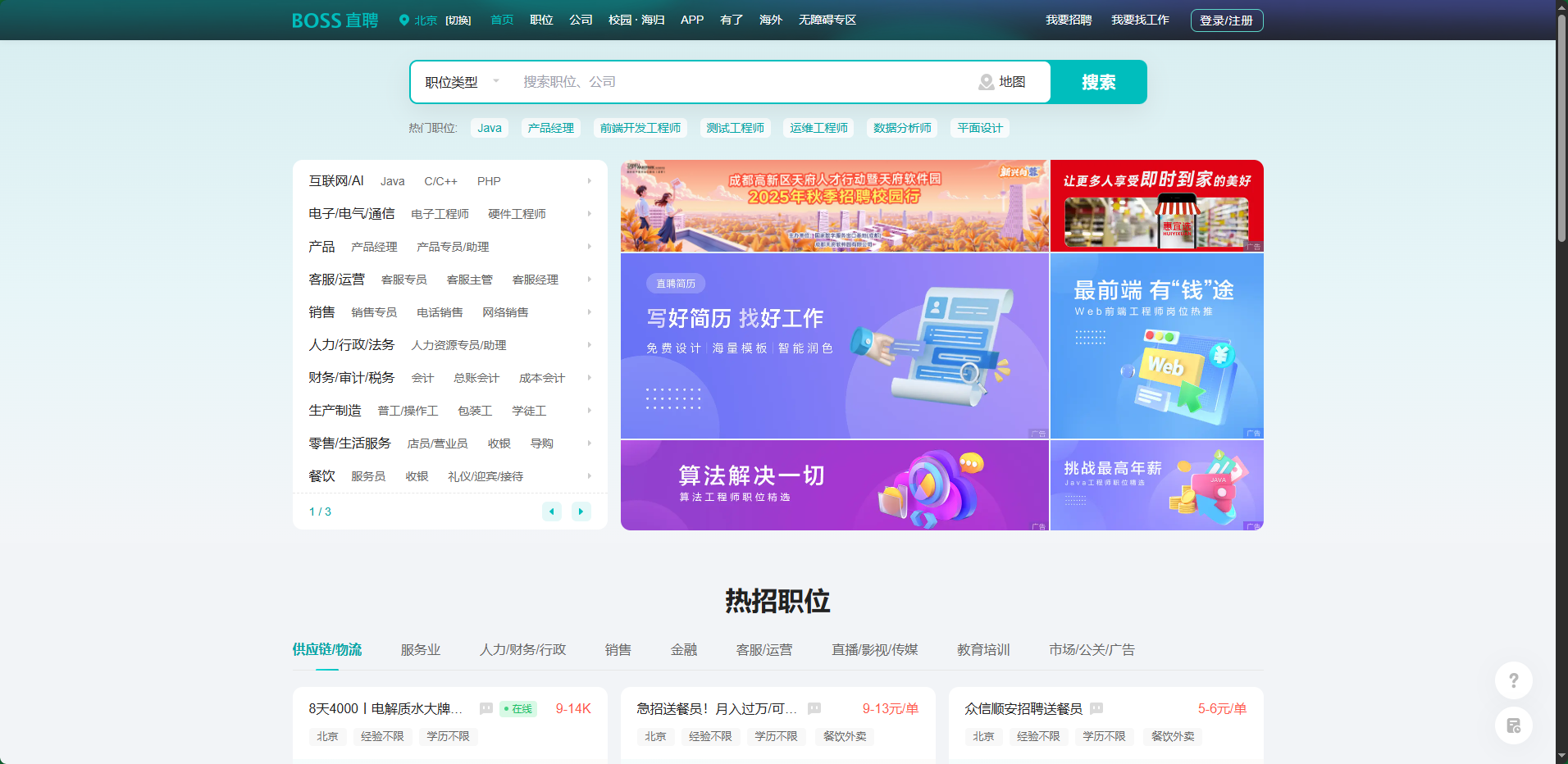This screenshot has width=1568, height=764.
Task: Click the 登录/注册 button
Action: point(1226,20)
